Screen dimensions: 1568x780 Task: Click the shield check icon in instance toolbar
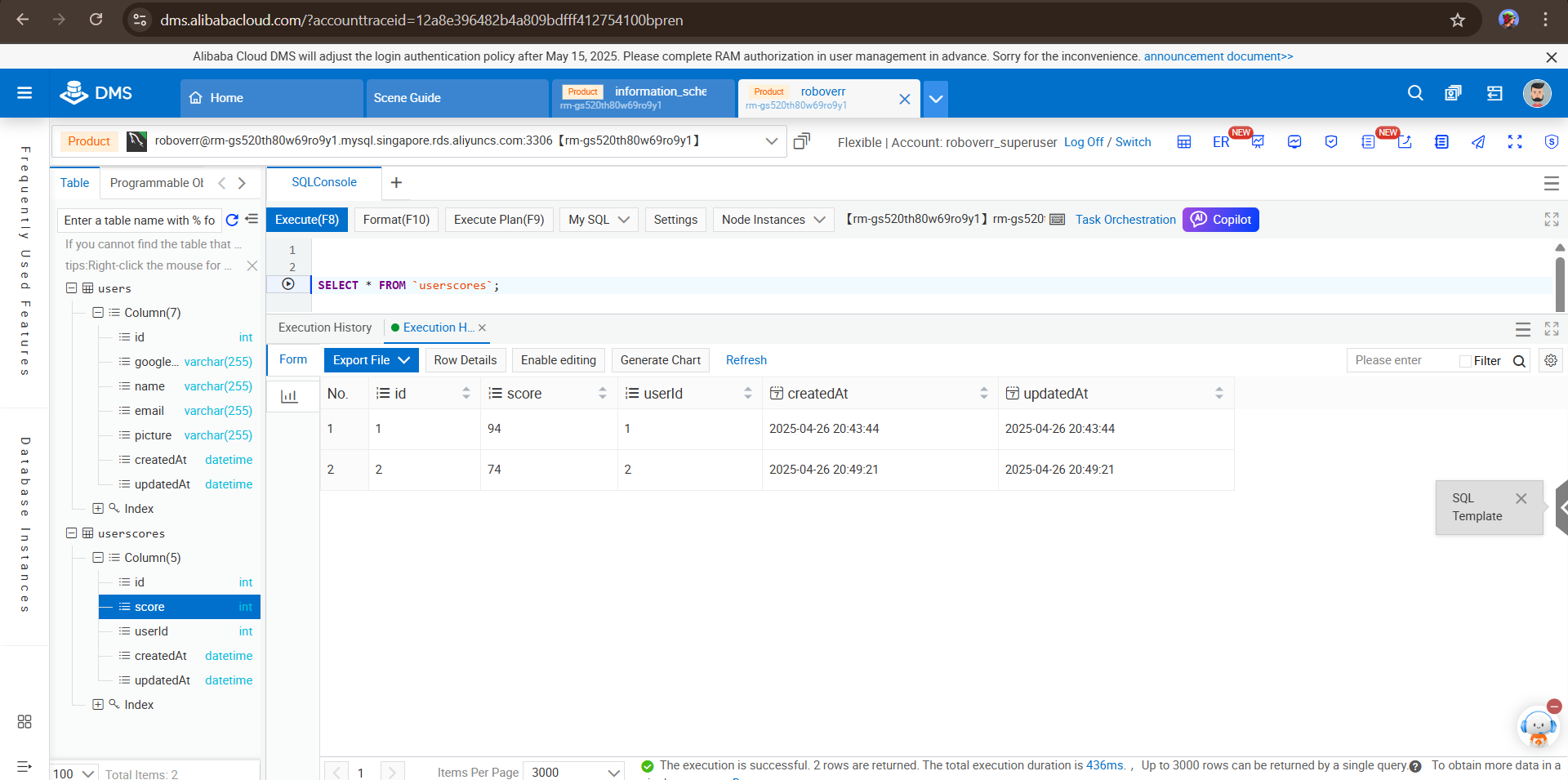1331,142
